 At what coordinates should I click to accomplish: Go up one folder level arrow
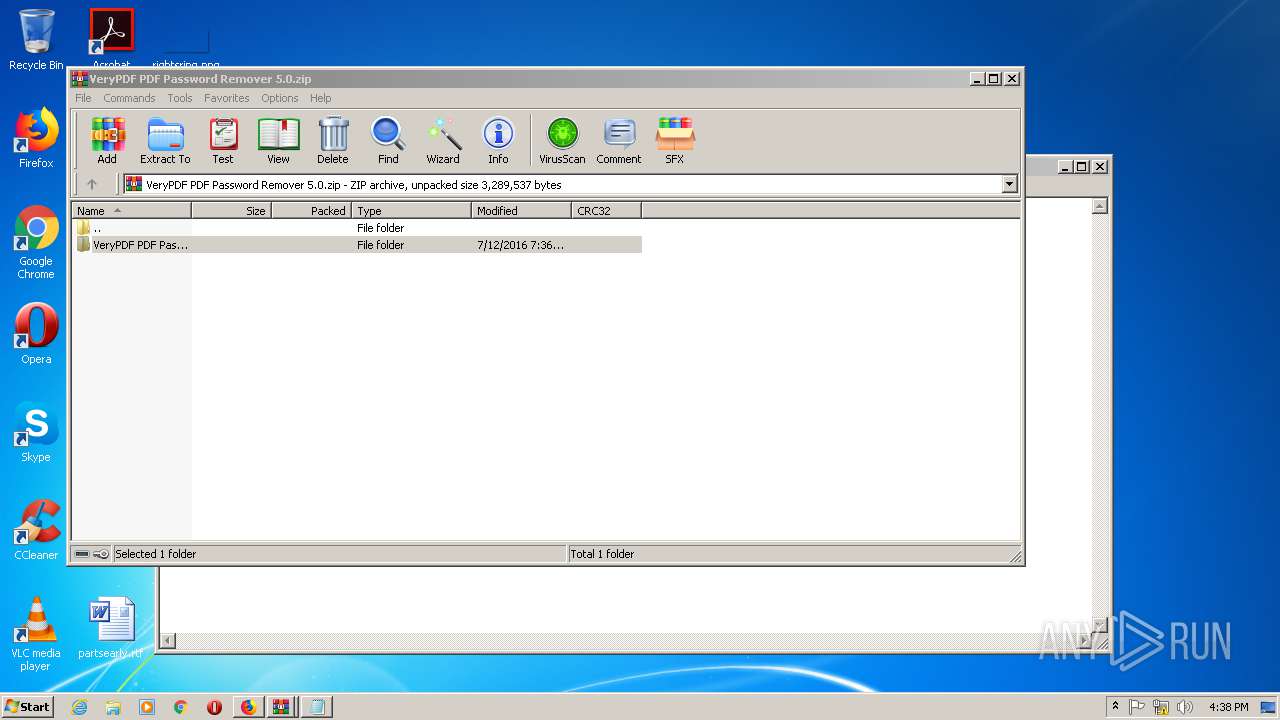click(92, 184)
